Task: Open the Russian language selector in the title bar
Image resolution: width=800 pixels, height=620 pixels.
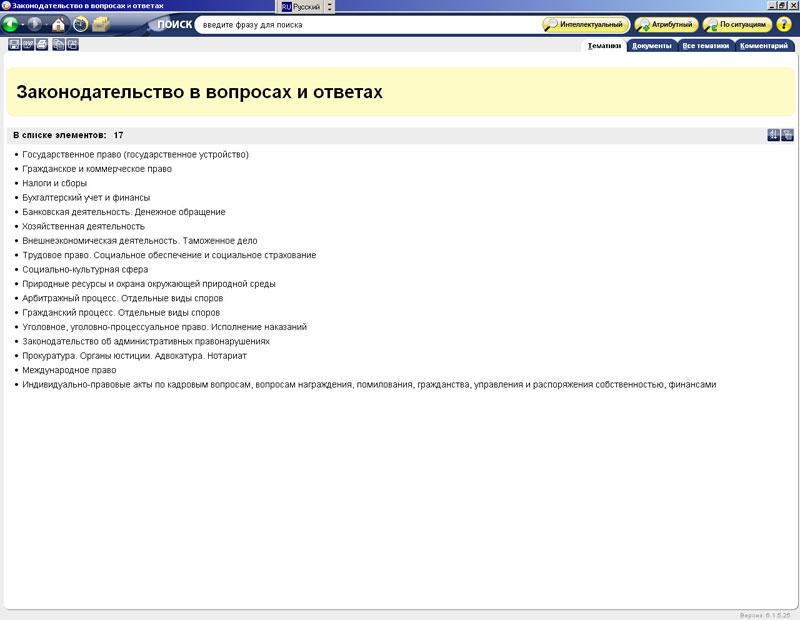Action: click(x=302, y=6)
